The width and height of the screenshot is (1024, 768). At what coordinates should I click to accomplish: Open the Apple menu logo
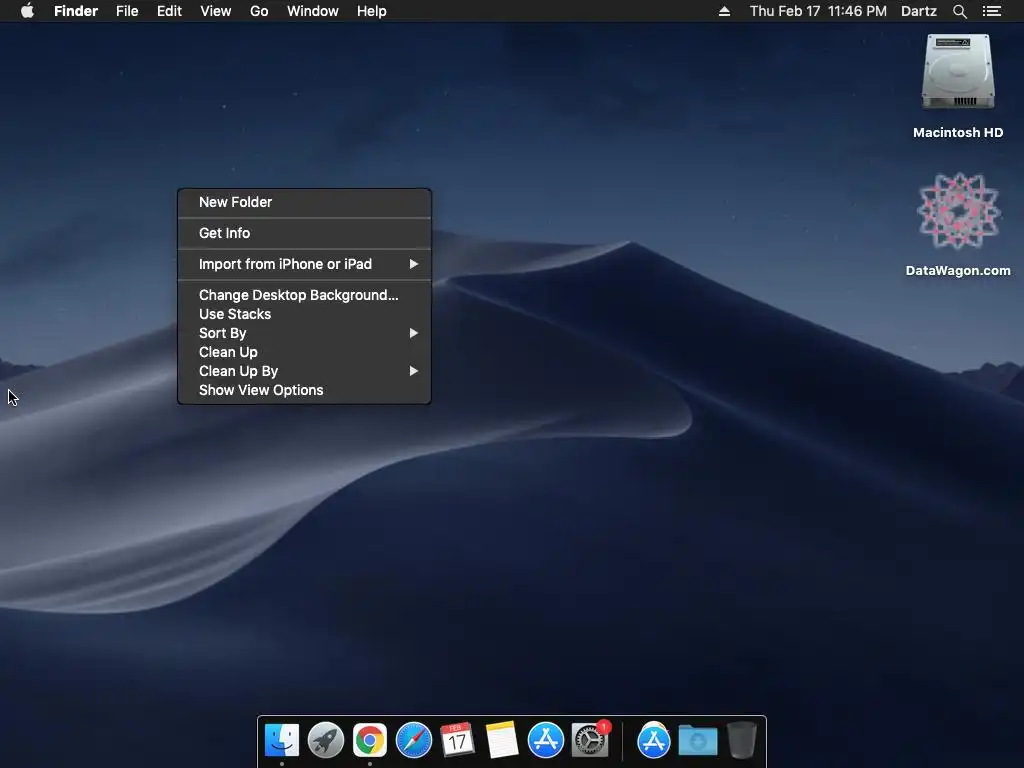pyautogui.click(x=27, y=10)
